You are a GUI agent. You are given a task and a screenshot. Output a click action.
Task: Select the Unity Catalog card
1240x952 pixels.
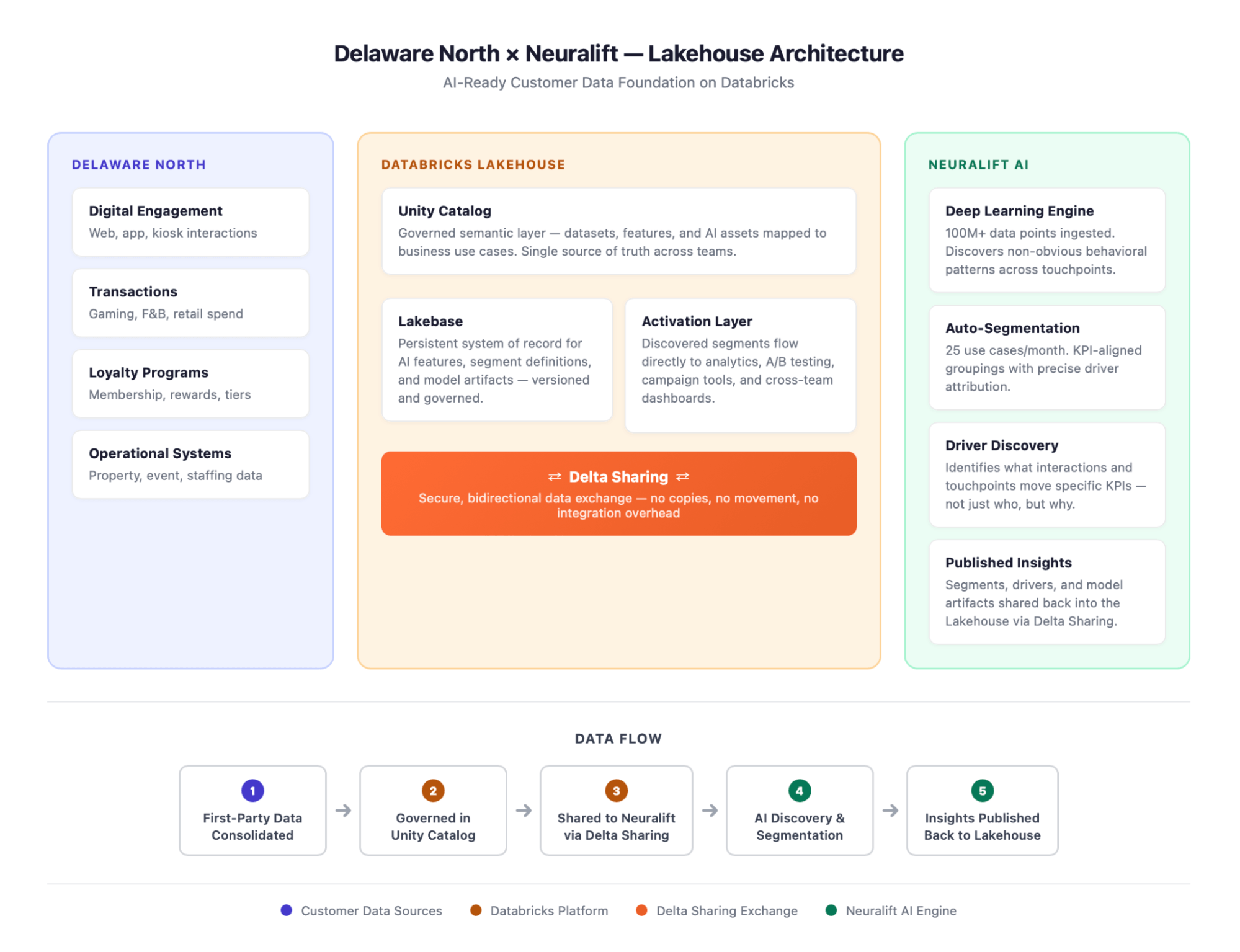(618, 231)
